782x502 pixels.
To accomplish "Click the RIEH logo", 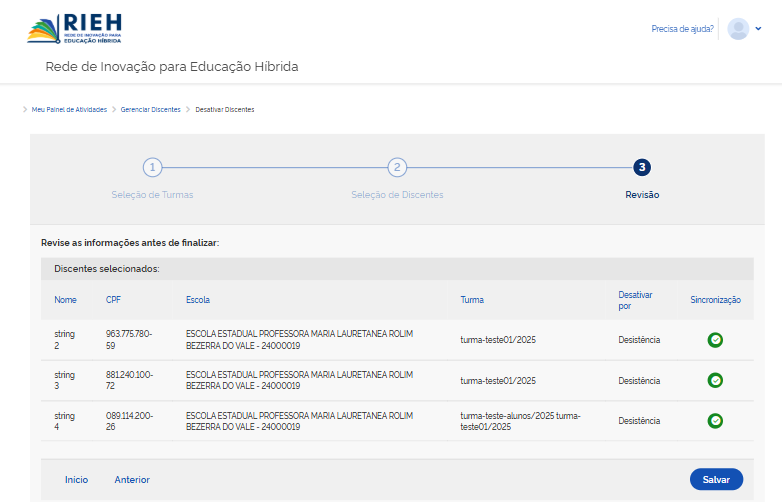I will (75, 29).
